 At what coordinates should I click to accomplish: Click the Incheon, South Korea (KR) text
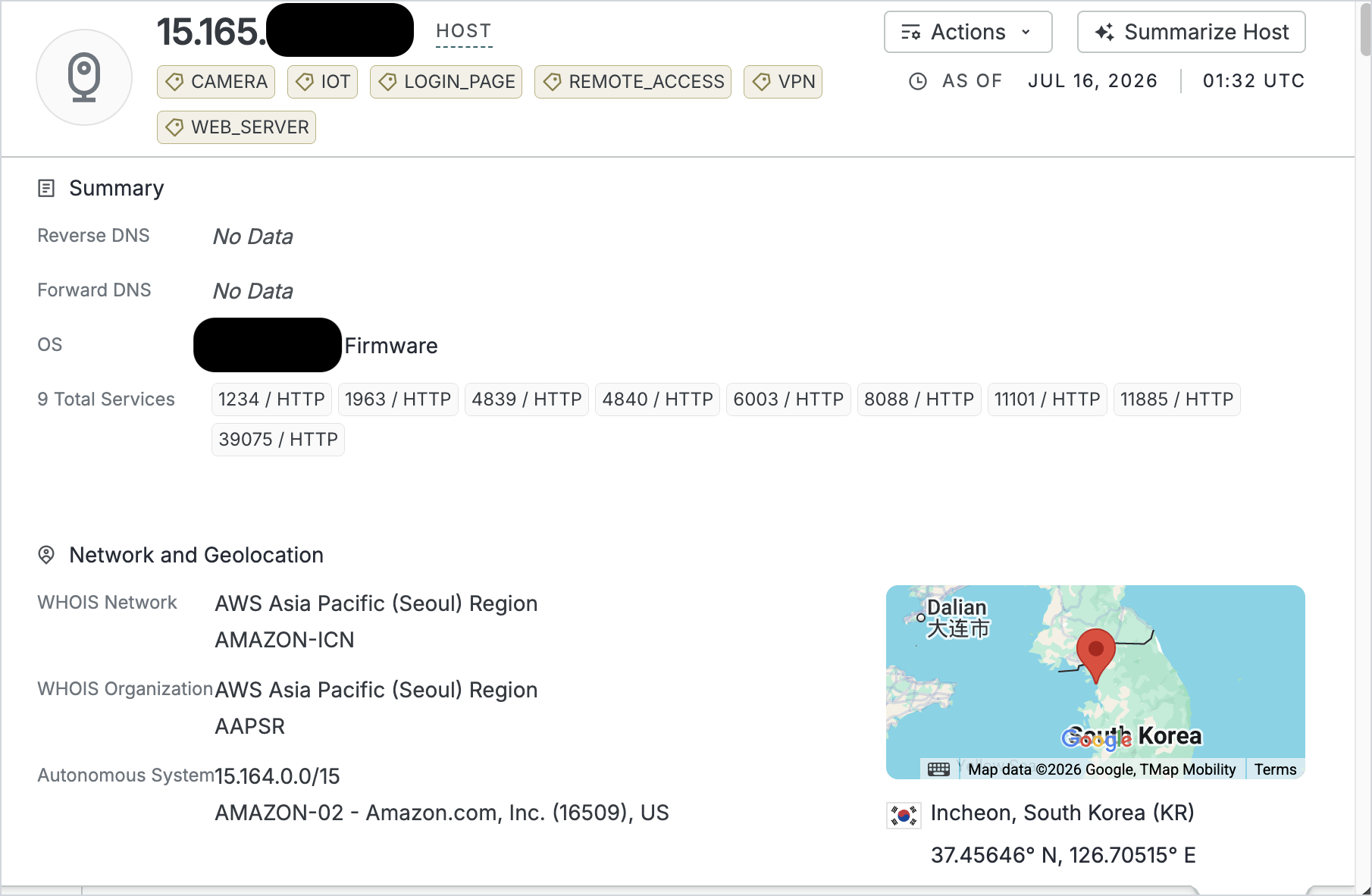pos(1063,813)
